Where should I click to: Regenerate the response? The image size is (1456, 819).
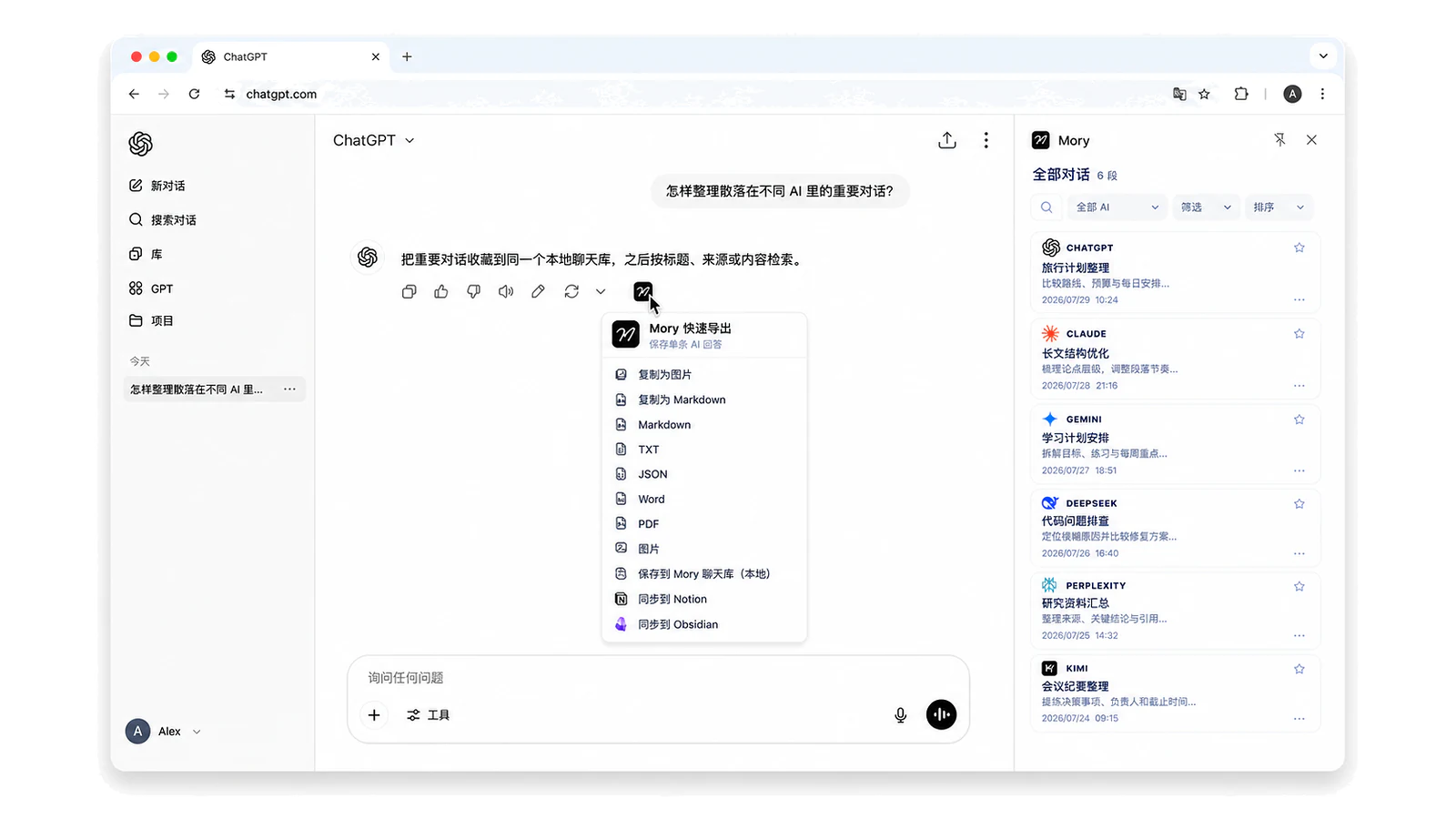tap(571, 291)
